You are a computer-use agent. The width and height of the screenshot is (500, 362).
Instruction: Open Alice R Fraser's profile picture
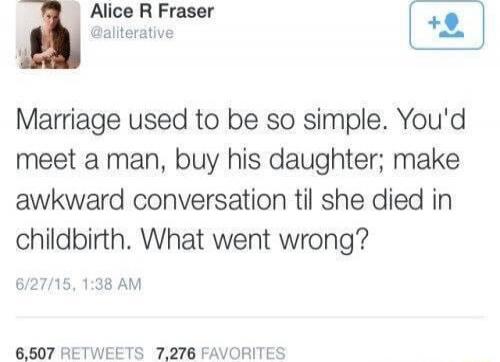point(48,34)
